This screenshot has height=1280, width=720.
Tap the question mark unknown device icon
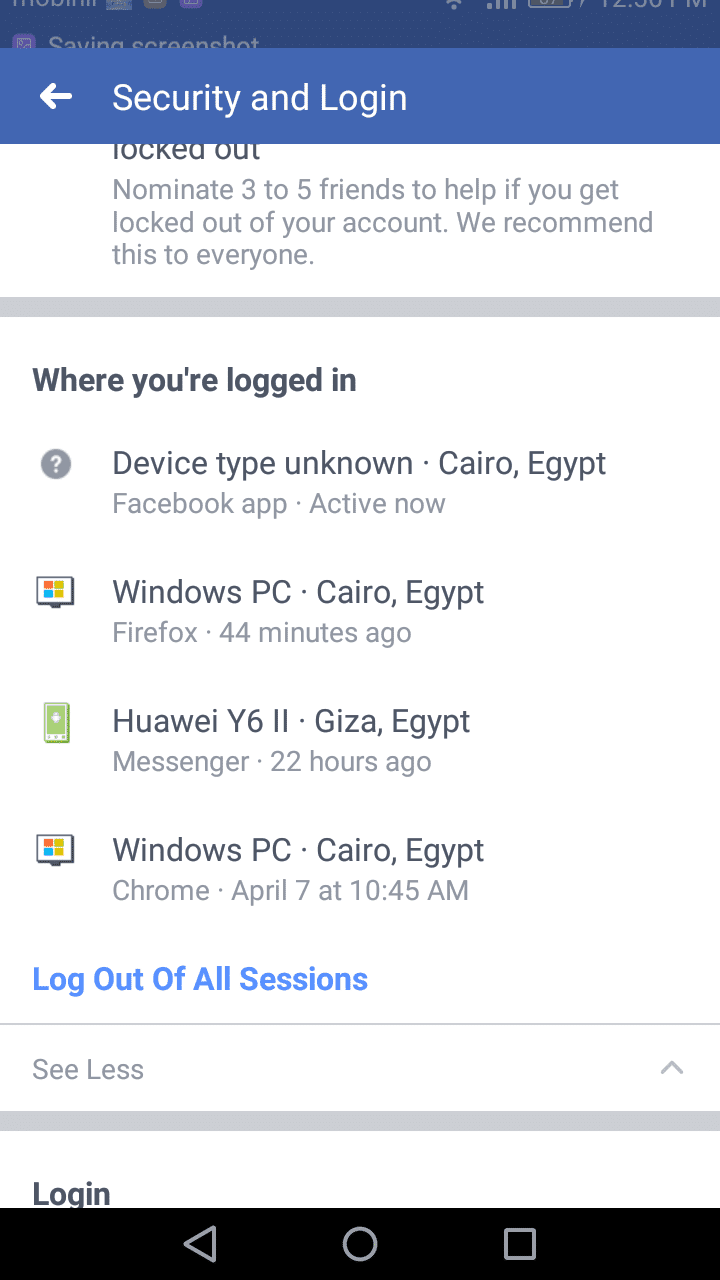(56, 464)
